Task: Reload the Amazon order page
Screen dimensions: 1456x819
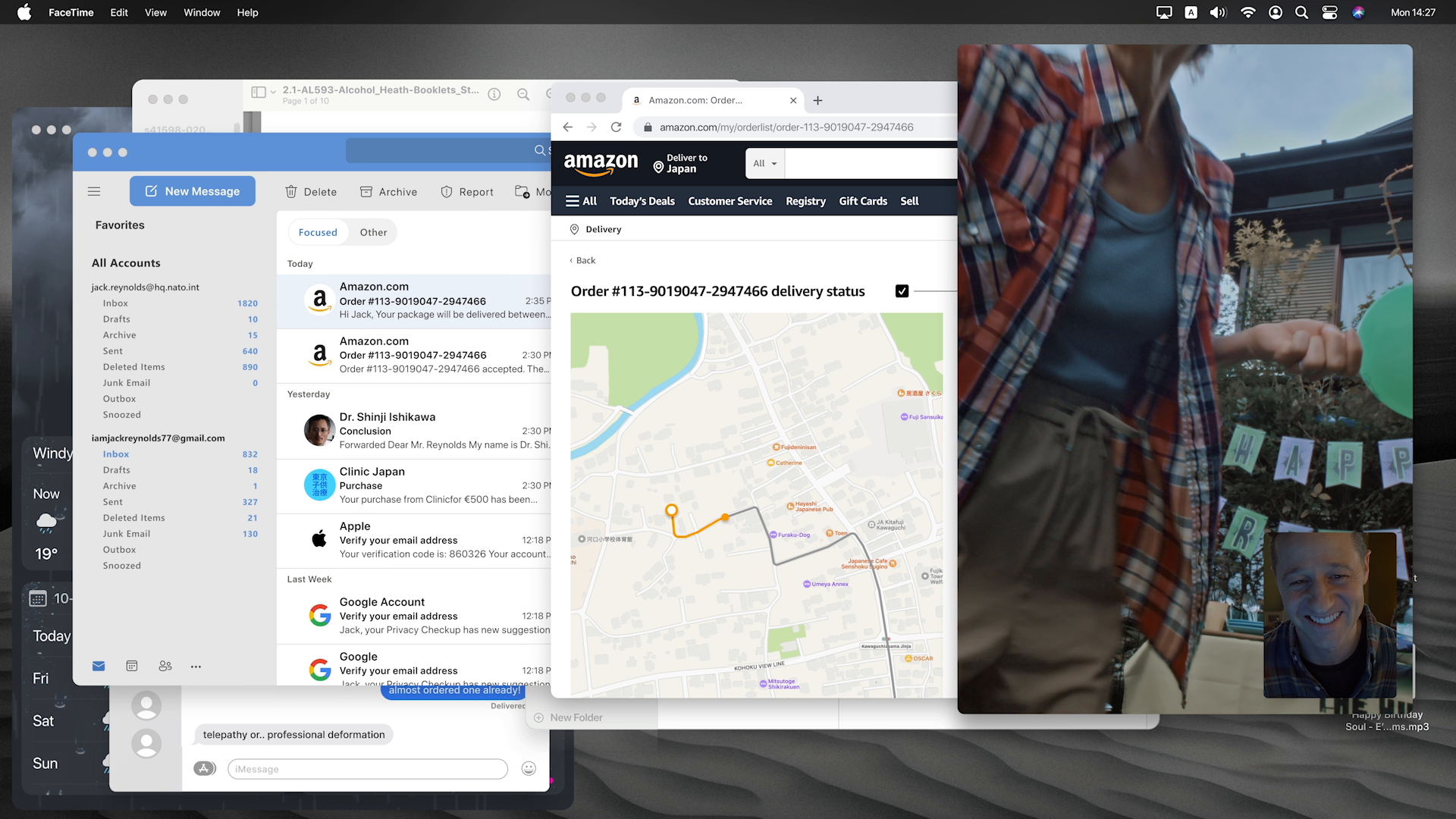Action: pyautogui.click(x=616, y=127)
